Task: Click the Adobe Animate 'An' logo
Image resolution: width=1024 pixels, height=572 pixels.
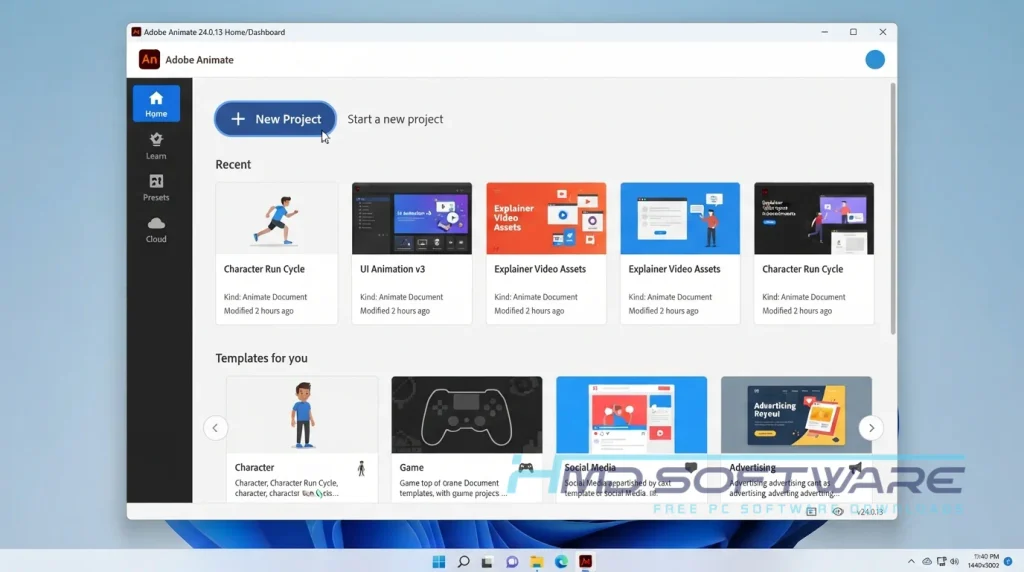Action: tap(149, 59)
